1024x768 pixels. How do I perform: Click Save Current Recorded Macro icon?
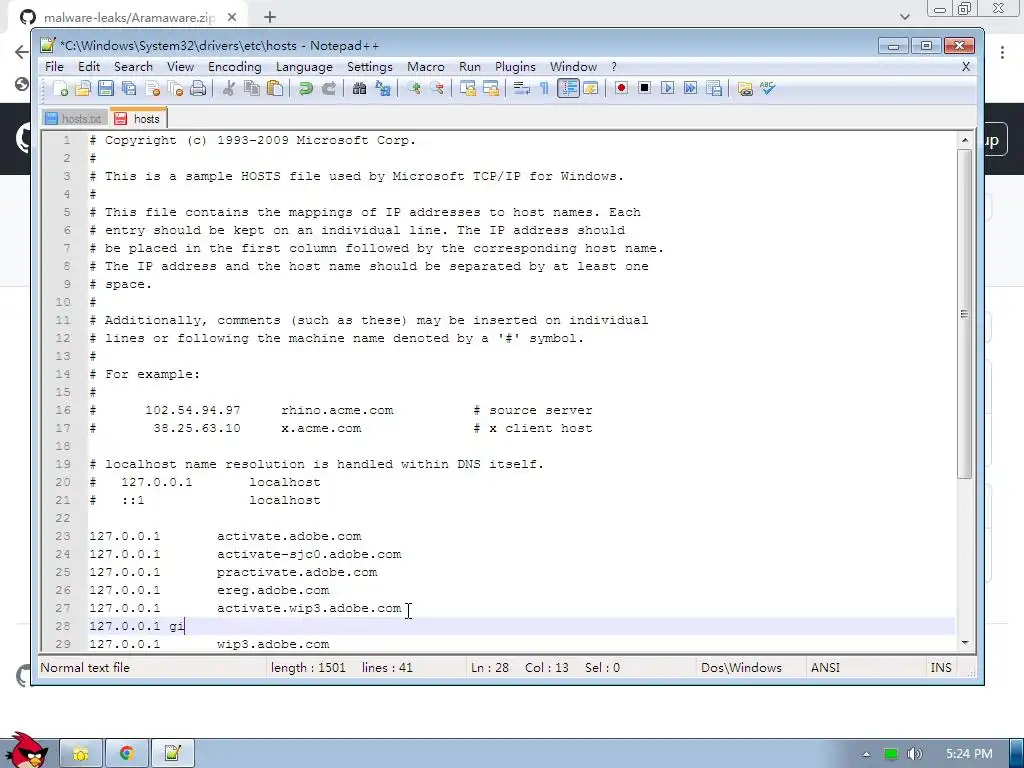click(x=714, y=88)
